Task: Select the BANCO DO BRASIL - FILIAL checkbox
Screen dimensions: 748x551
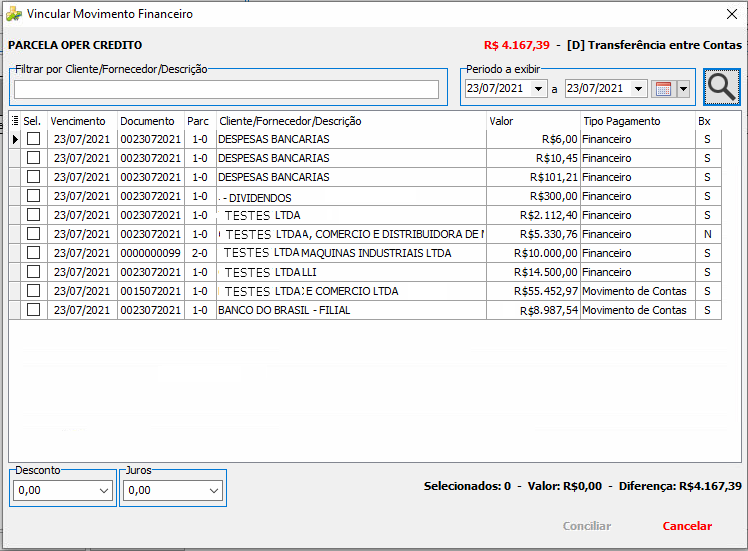Action: [x=33, y=310]
